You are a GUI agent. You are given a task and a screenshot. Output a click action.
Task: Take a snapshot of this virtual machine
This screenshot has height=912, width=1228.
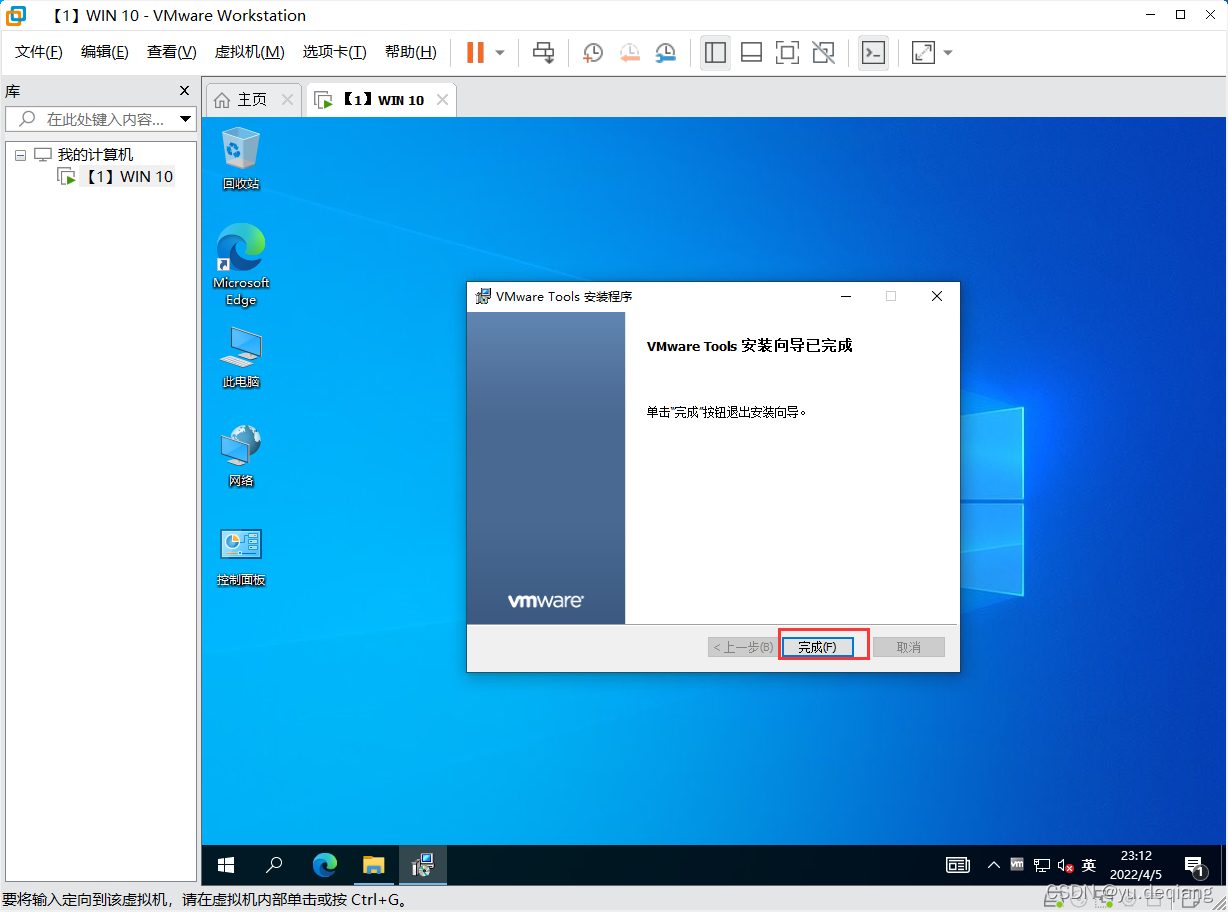tap(593, 52)
